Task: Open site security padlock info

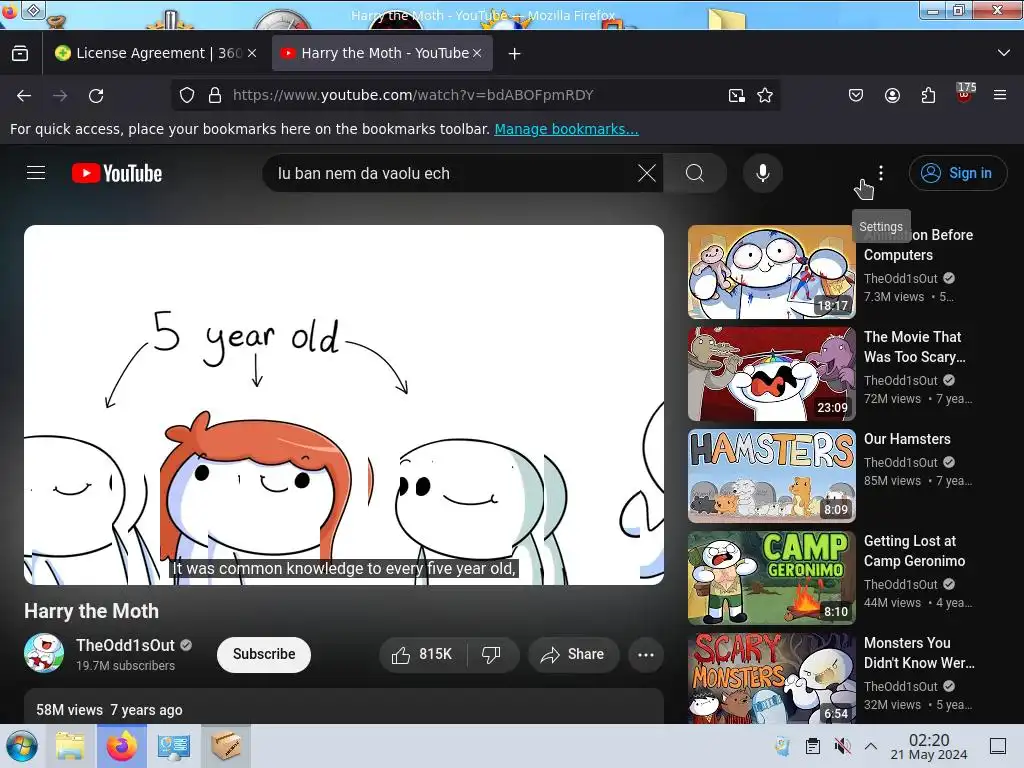Action: click(x=215, y=95)
